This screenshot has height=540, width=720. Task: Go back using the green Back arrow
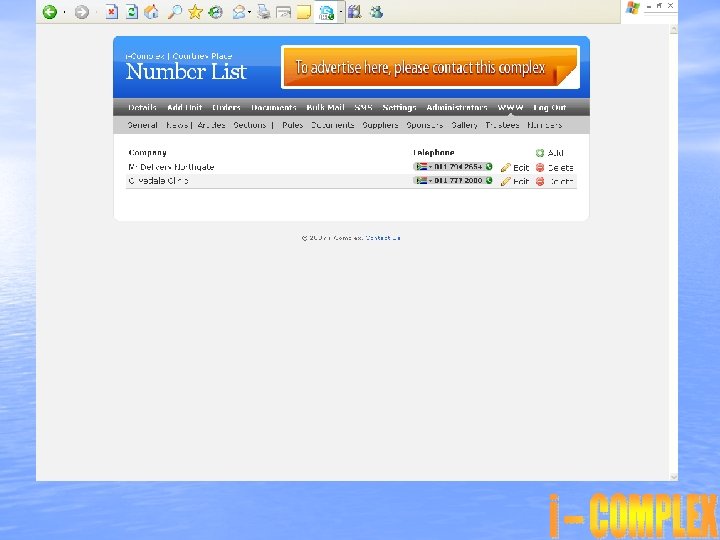click(x=50, y=12)
